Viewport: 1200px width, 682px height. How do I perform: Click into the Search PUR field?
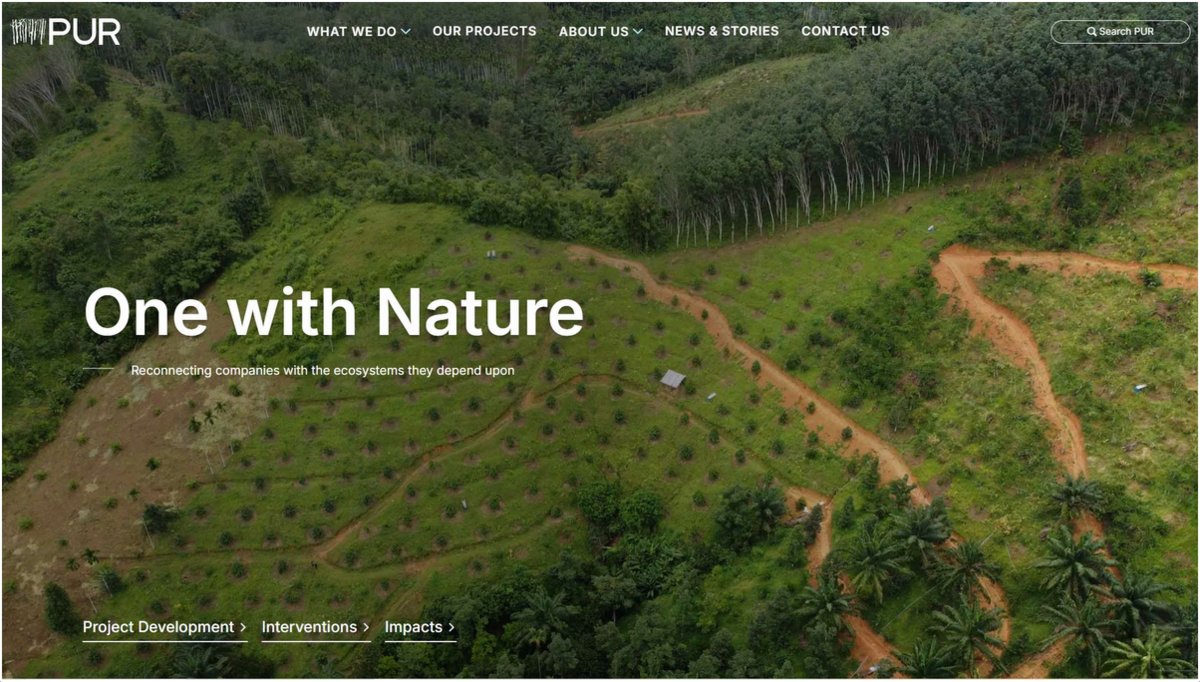click(x=1120, y=32)
